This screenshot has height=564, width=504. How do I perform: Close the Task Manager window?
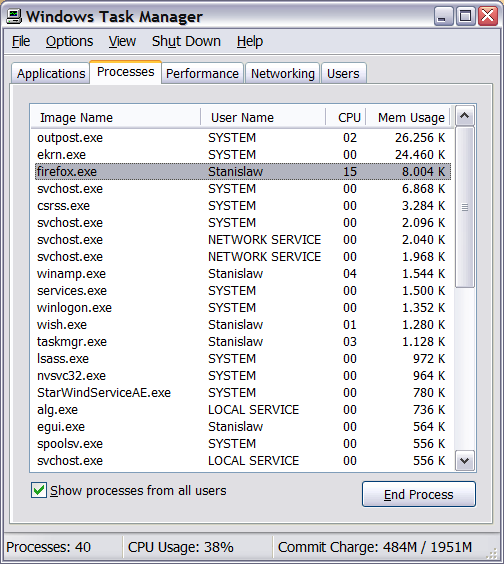tap(488, 17)
